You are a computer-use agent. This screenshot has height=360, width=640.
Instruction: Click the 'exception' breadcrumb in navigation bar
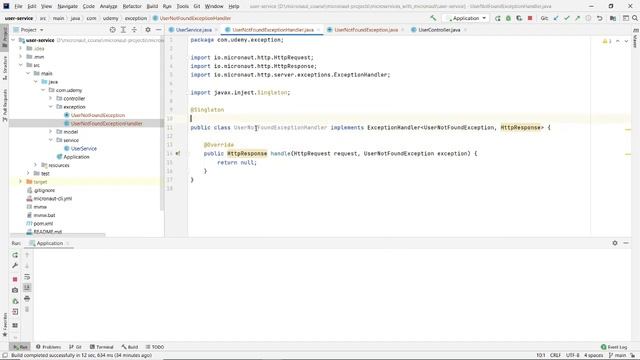click(x=136, y=18)
